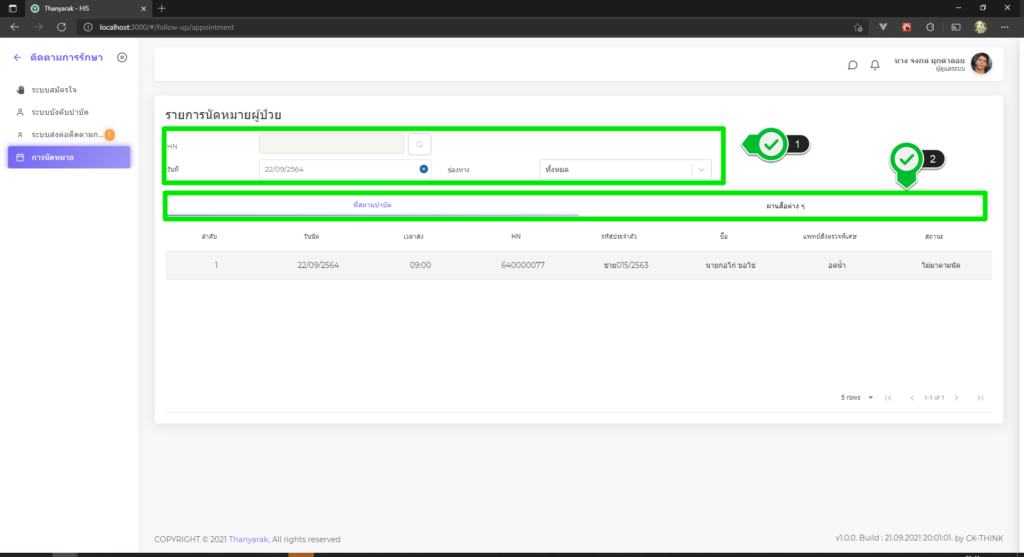Open the browser more options menu
Viewport: 1024px width, 557px height.
(x=1007, y=27)
